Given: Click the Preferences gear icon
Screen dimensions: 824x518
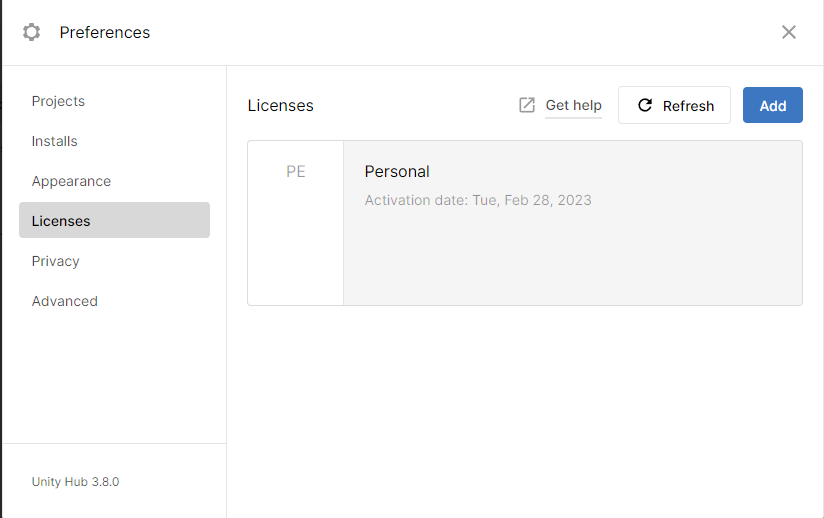Looking at the screenshot, I should 32,32.
